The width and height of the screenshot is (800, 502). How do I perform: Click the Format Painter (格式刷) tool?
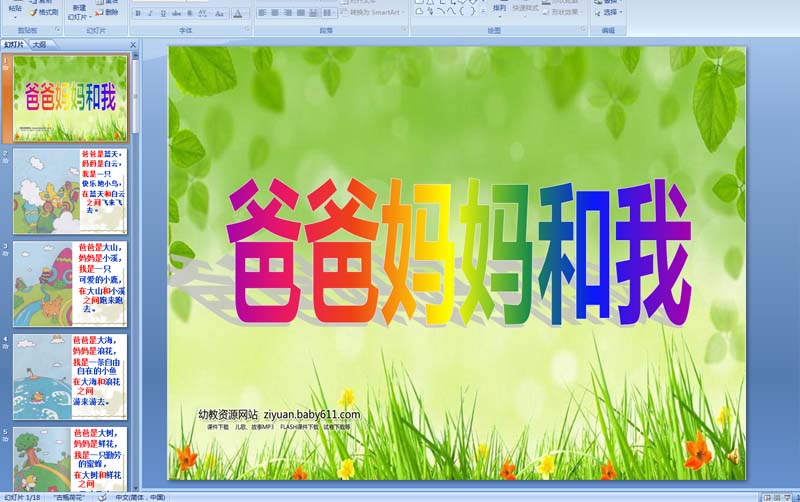click(45, 12)
